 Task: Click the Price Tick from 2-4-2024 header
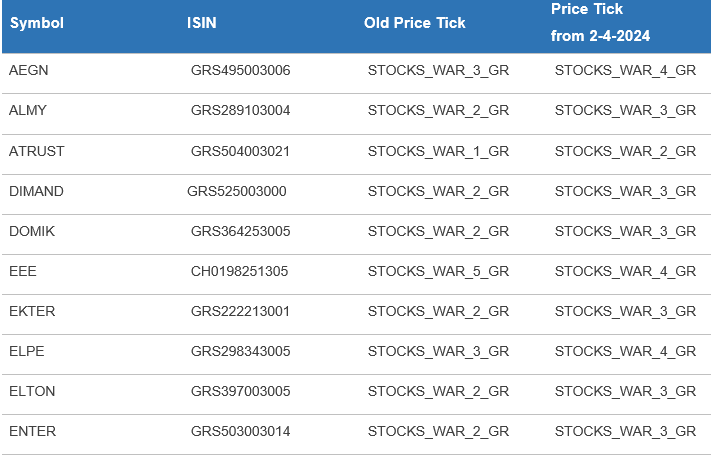tap(600, 22)
